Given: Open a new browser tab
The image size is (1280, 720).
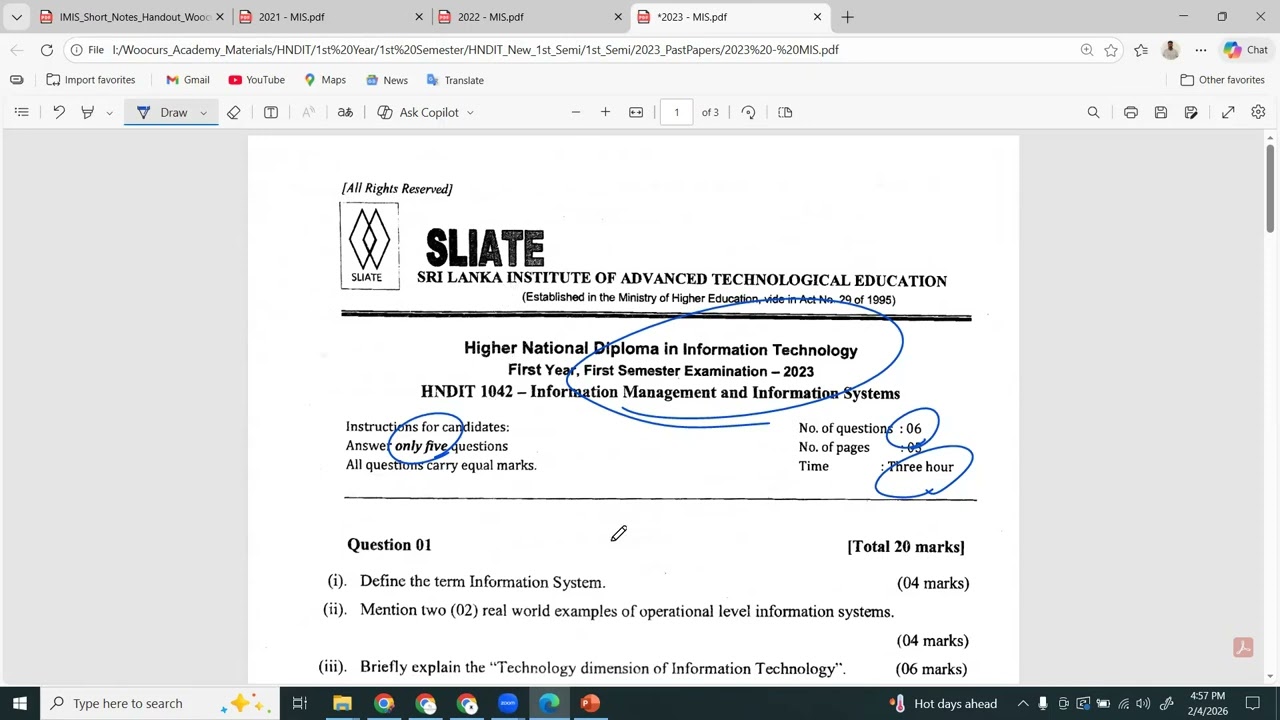Looking at the screenshot, I should [x=847, y=17].
